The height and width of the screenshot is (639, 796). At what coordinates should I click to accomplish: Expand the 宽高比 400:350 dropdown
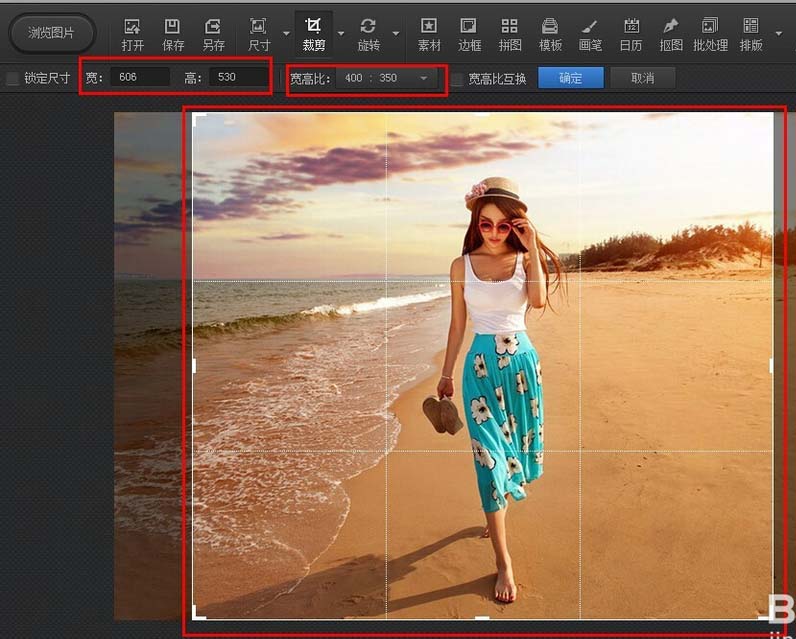(x=424, y=78)
